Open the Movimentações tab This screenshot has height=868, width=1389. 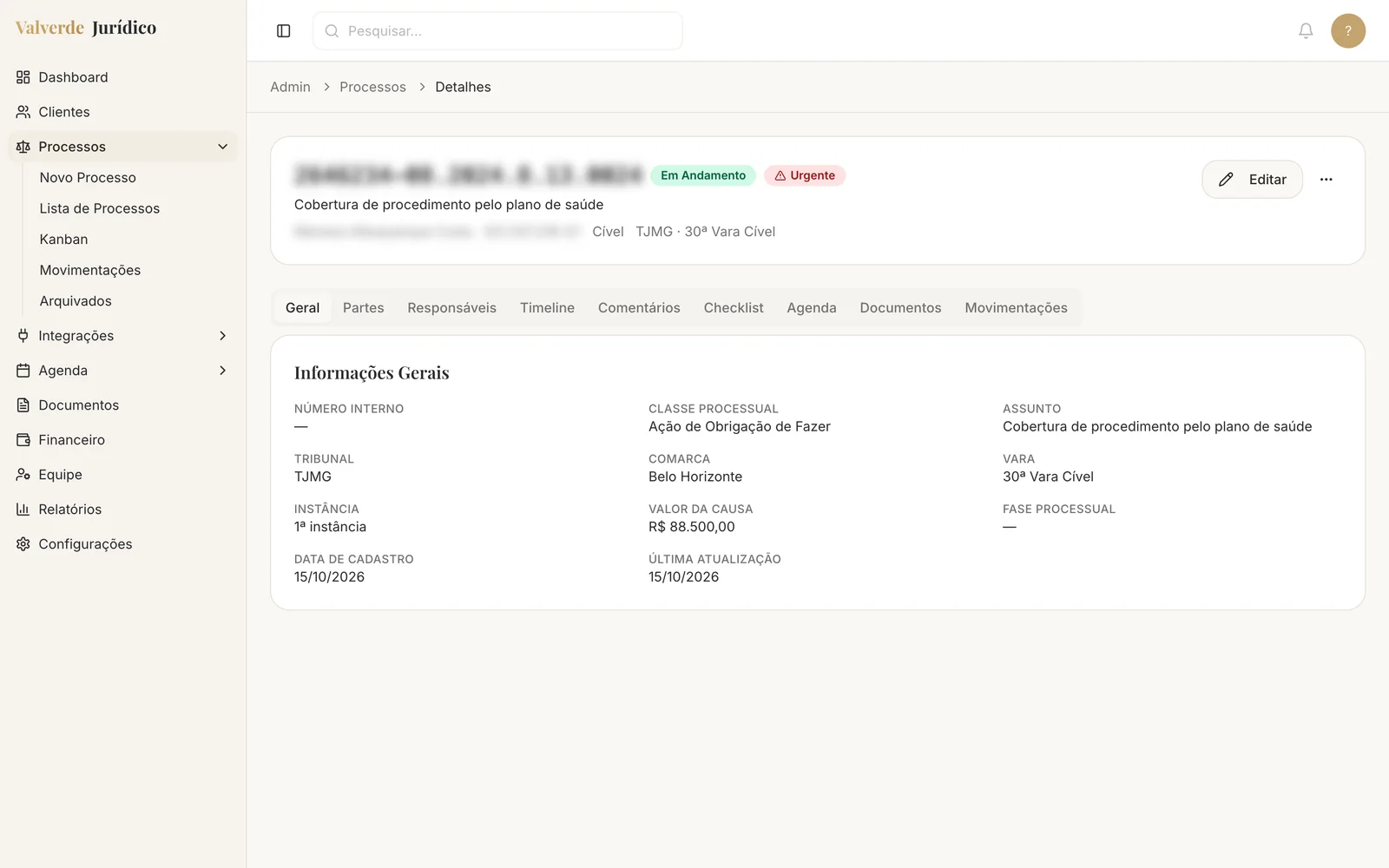tap(1016, 308)
